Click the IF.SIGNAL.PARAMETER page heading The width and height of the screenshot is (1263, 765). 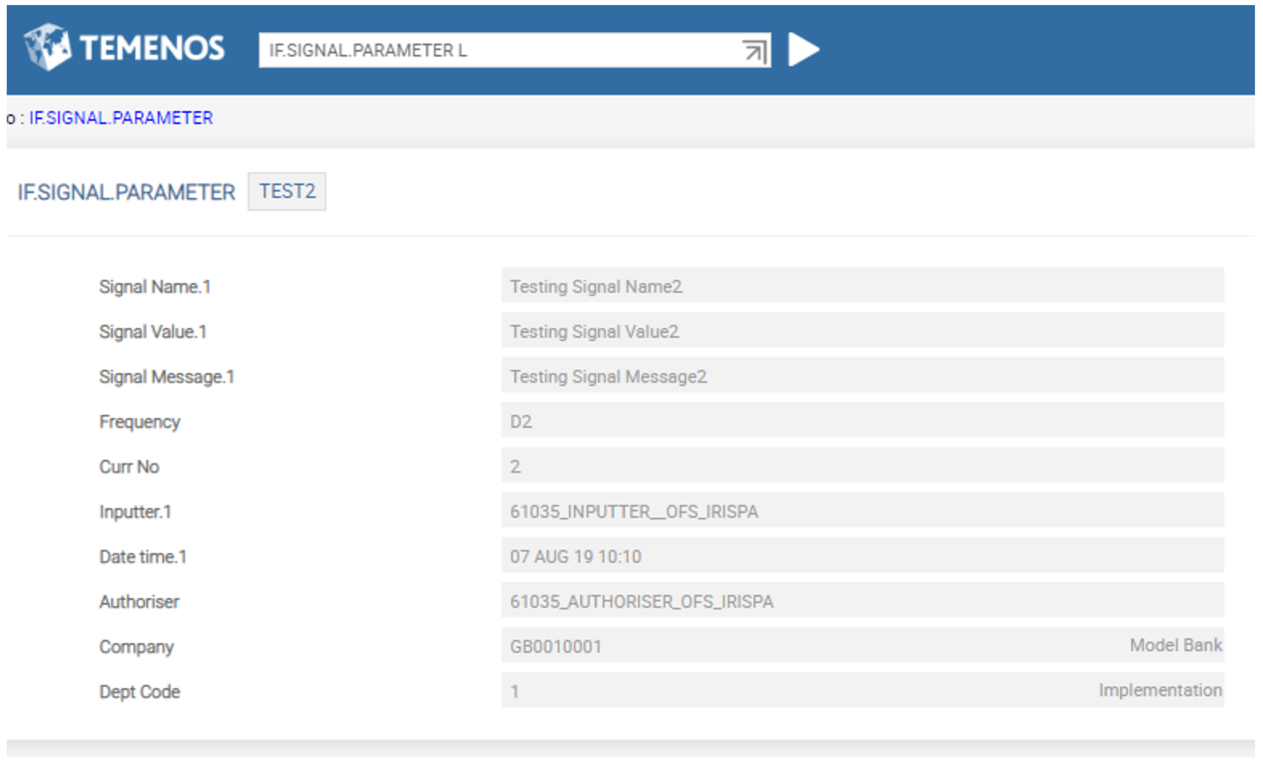[126, 192]
